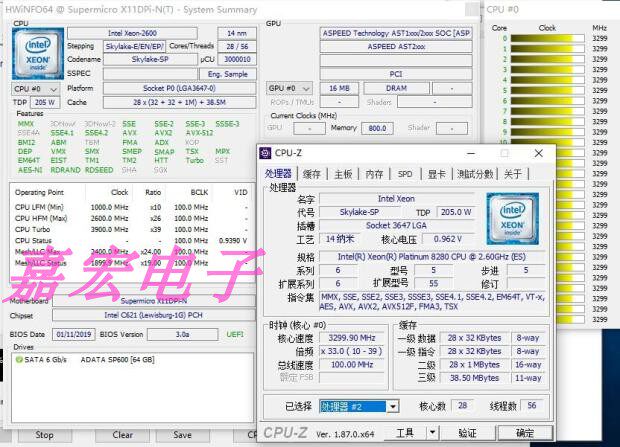Click the Save button in HWiNFO
Viewport: 620px width, 447px height.
(x=182, y=435)
